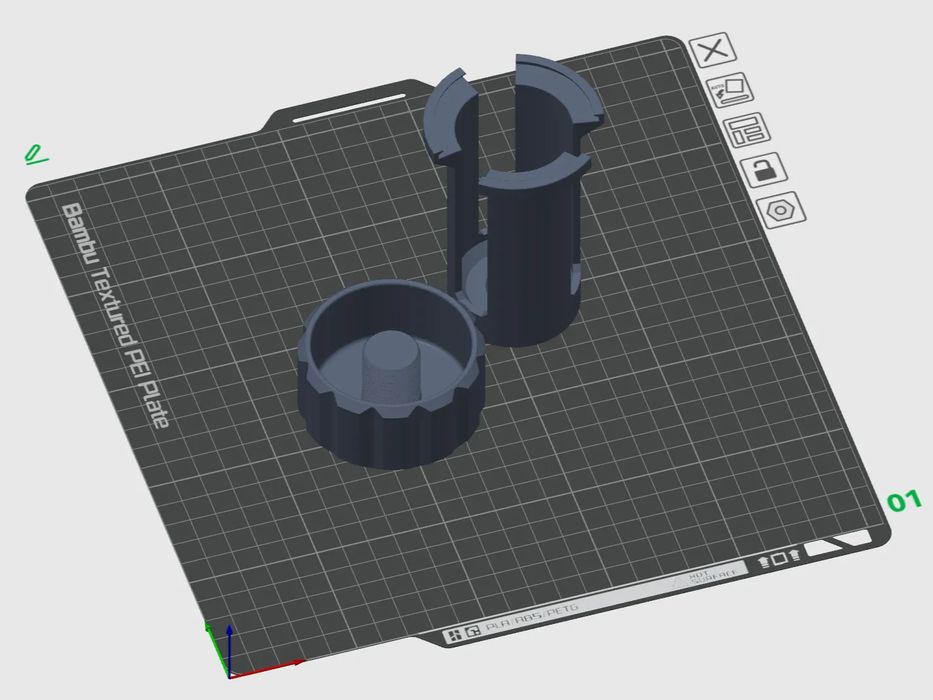The width and height of the screenshot is (933, 700).
Task: Click the auto orient icon on the plate
Action: tap(730, 90)
